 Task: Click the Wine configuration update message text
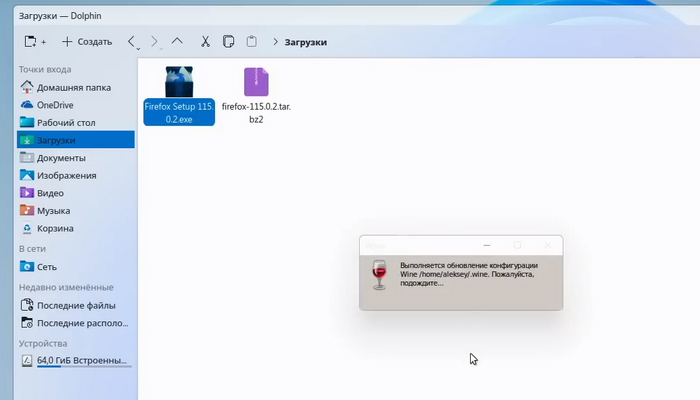click(x=469, y=274)
